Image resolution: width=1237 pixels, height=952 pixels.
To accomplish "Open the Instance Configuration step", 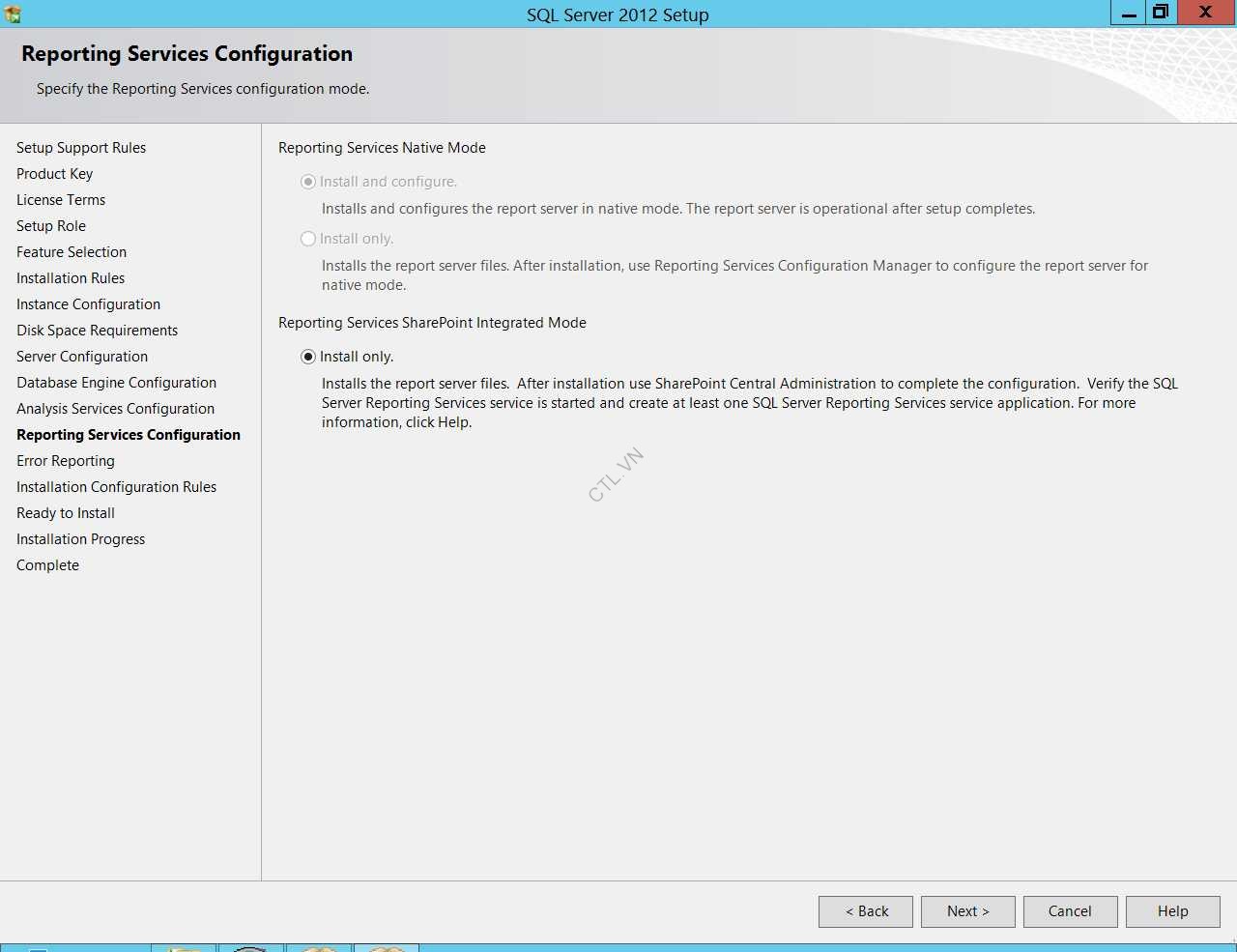I will click(88, 304).
